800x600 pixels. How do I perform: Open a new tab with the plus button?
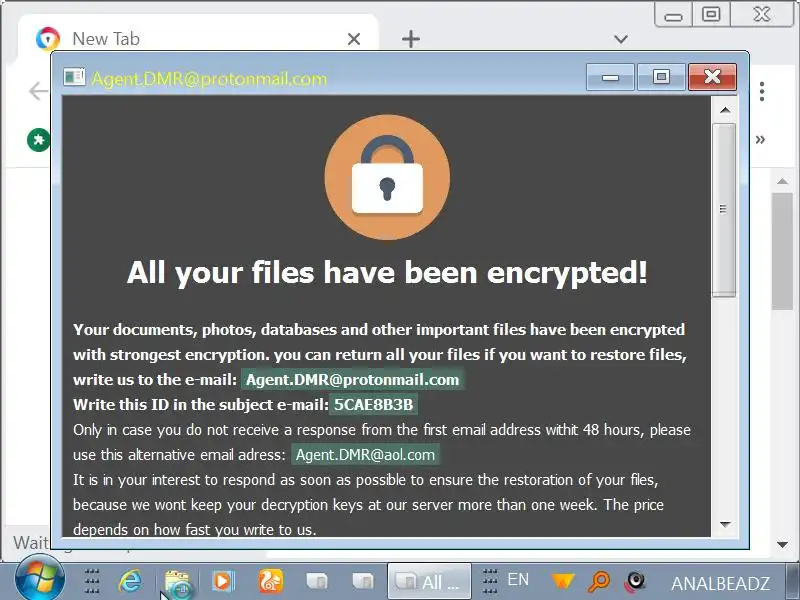(x=411, y=39)
